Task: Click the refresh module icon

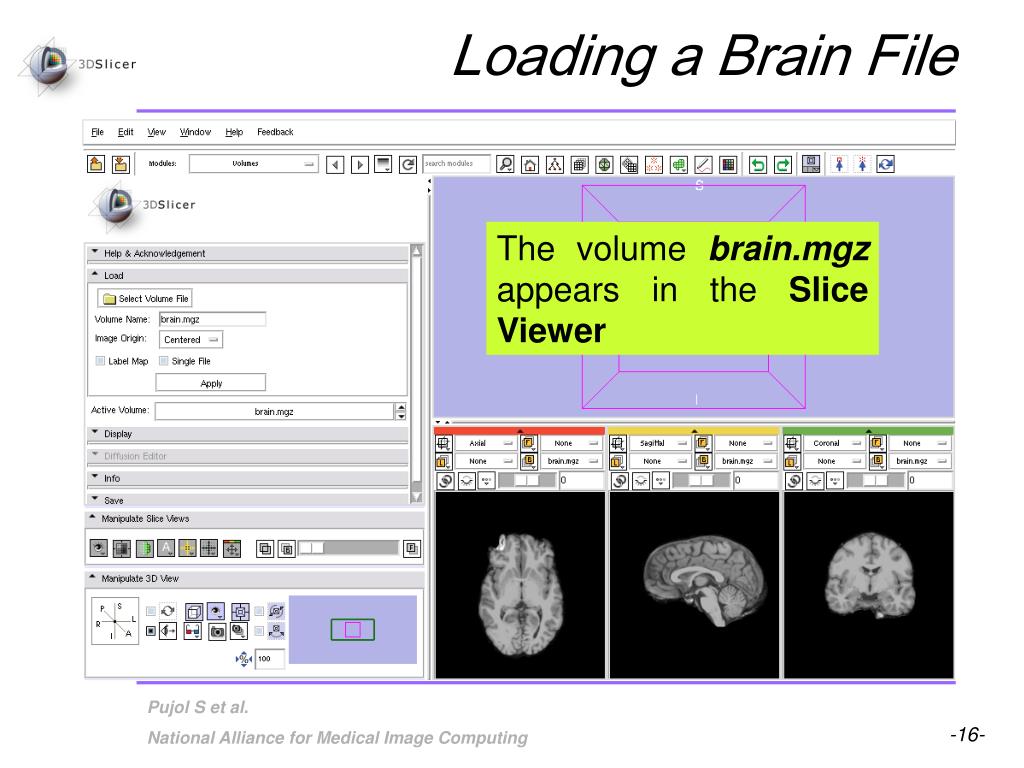Action: tap(408, 165)
